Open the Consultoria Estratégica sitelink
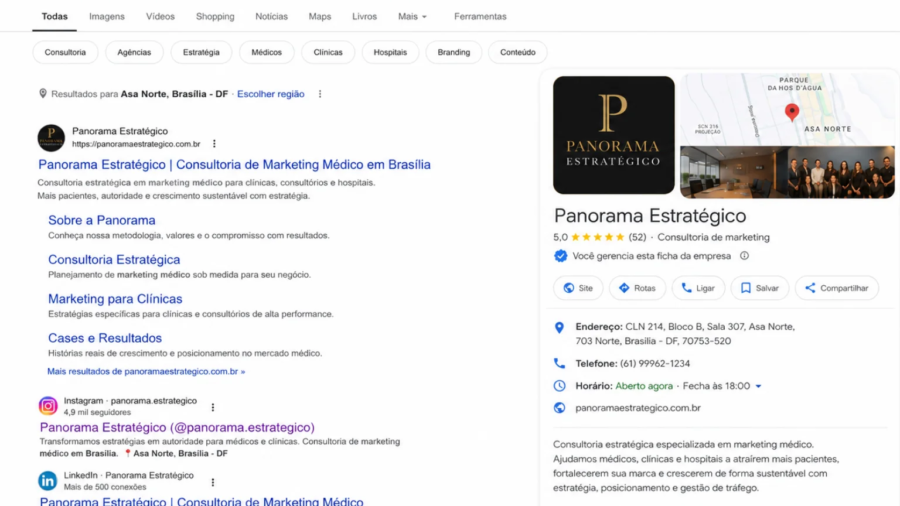 (x=114, y=259)
